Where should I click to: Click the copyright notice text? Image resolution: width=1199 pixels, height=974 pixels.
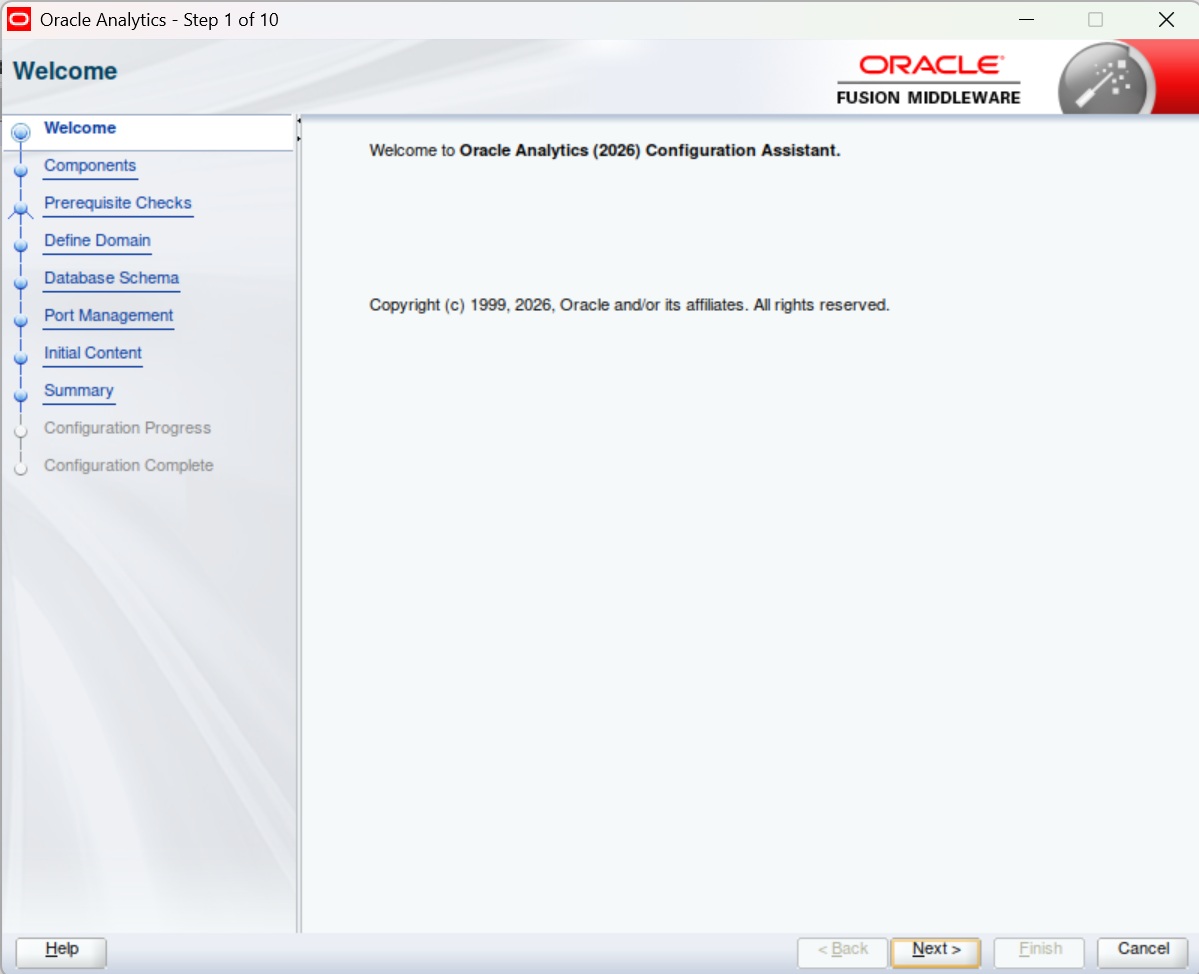point(629,305)
